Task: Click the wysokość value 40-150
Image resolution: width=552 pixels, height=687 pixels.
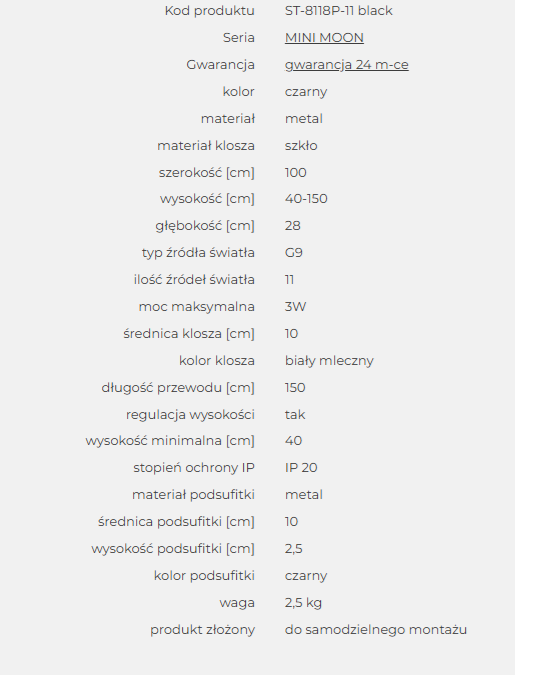Action: pos(306,199)
